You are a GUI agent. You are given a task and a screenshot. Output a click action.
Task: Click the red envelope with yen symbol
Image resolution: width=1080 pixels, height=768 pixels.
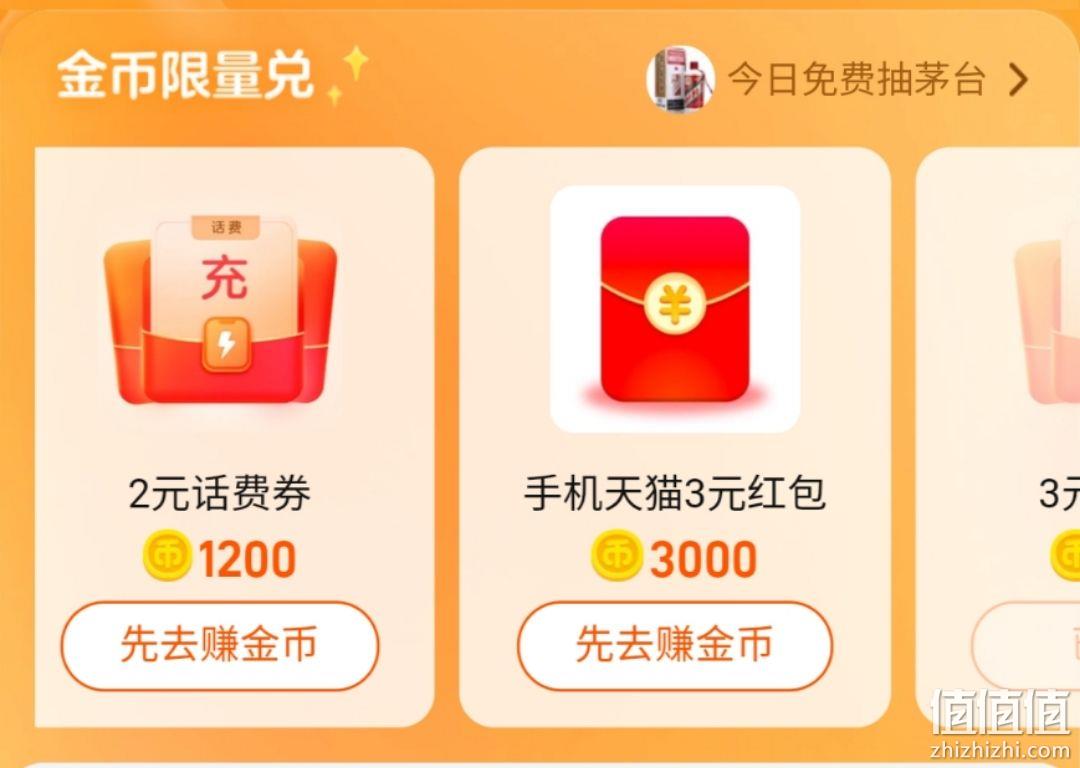click(675, 309)
